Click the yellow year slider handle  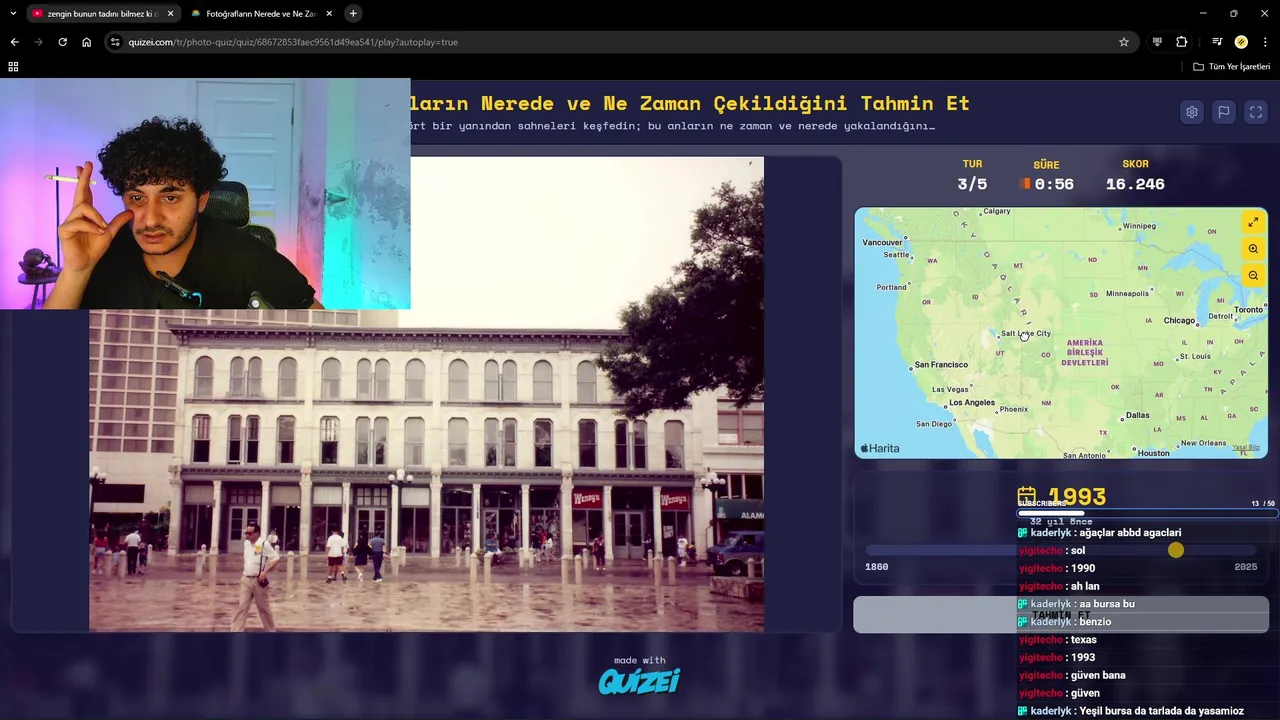pyautogui.click(x=1176, y=550)
